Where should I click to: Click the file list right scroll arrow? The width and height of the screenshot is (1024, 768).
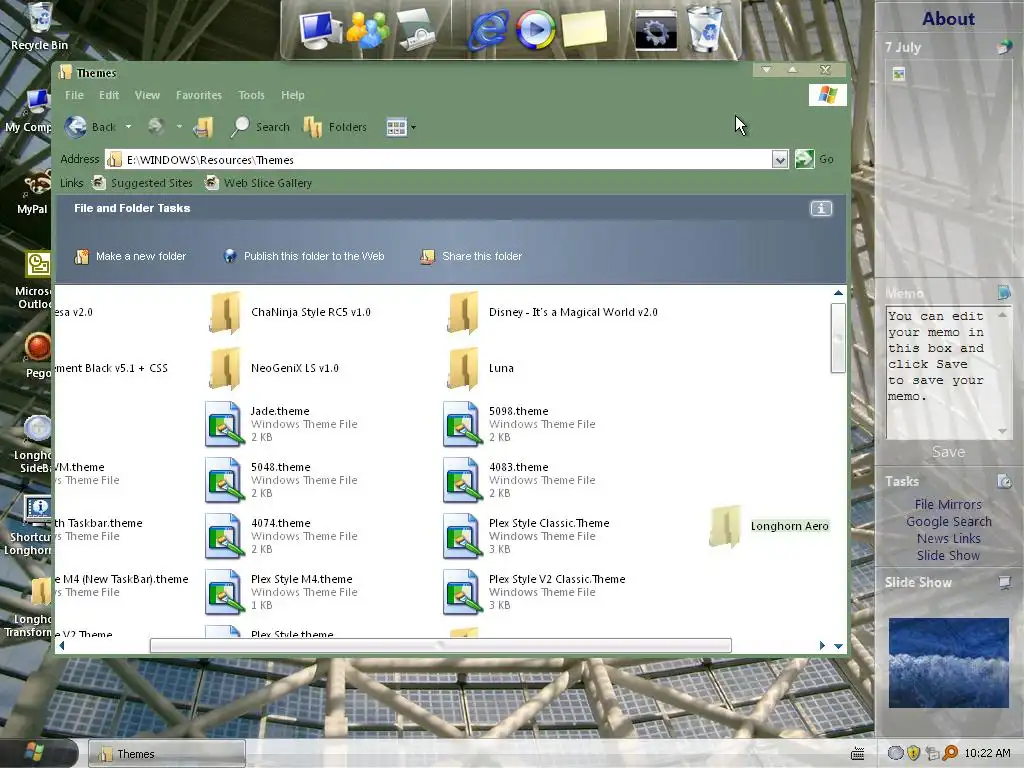[822, 645]
